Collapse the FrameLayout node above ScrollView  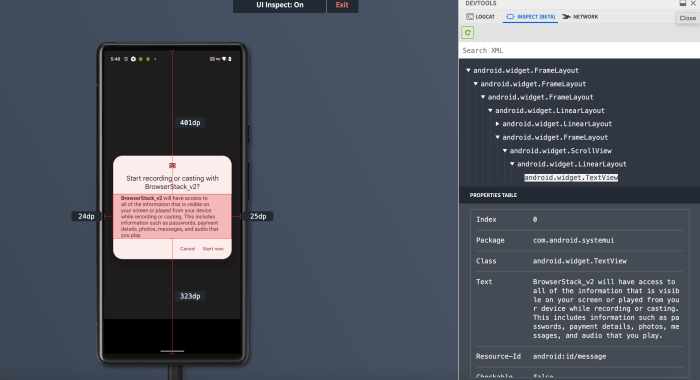point(497,137)
